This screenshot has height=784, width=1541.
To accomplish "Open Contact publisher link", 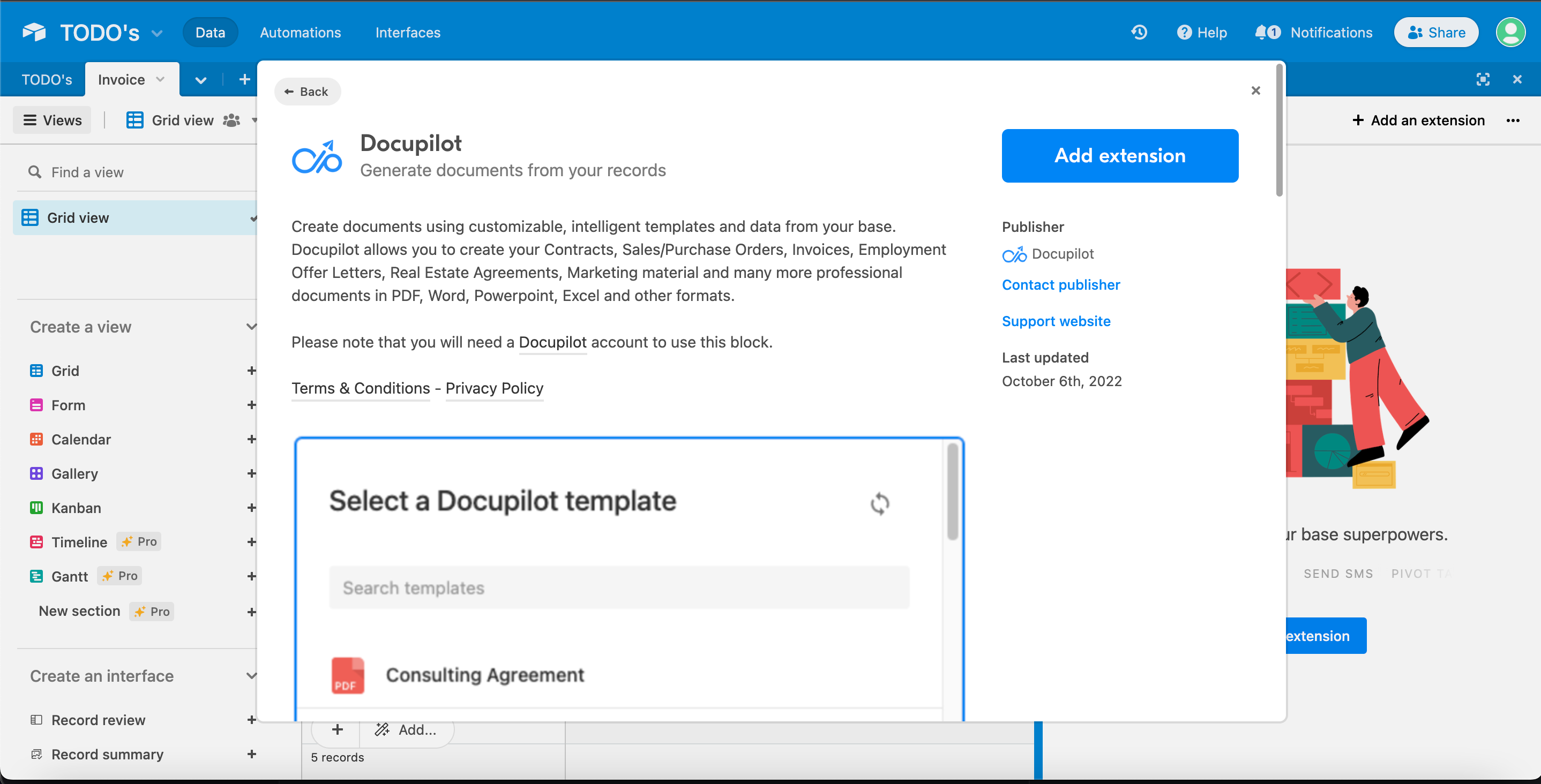I will 1060,285.
